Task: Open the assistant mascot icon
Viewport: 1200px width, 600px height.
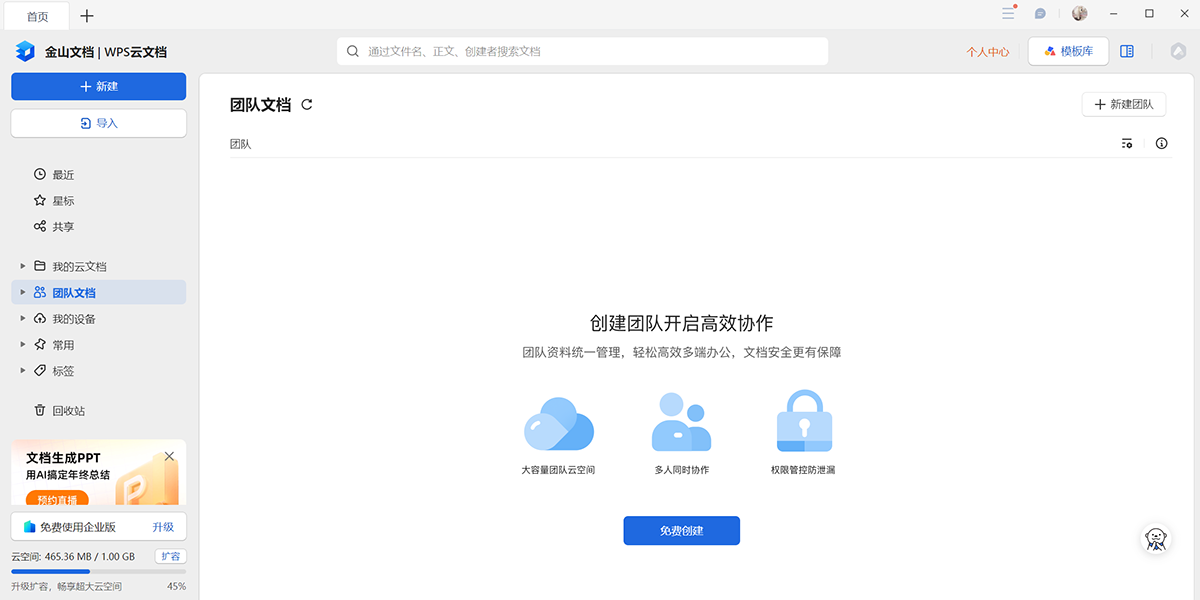Action: tap(1157, 539)
